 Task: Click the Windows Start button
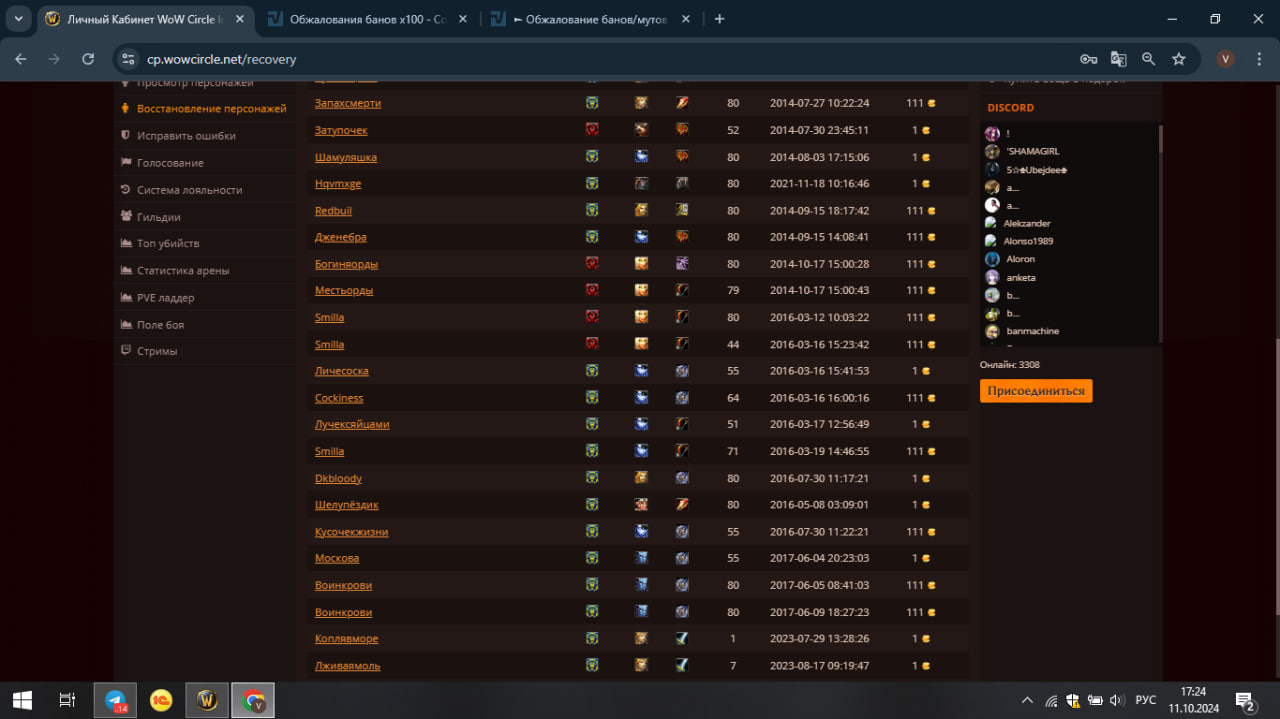(x=22, y=700)
